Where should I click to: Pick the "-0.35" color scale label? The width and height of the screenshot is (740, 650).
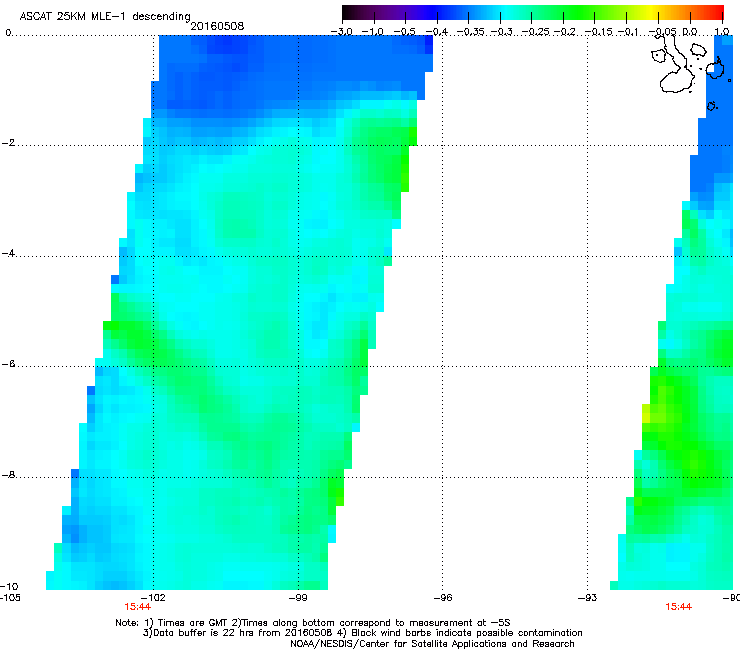pyautogui.click(x=471, y=32)
